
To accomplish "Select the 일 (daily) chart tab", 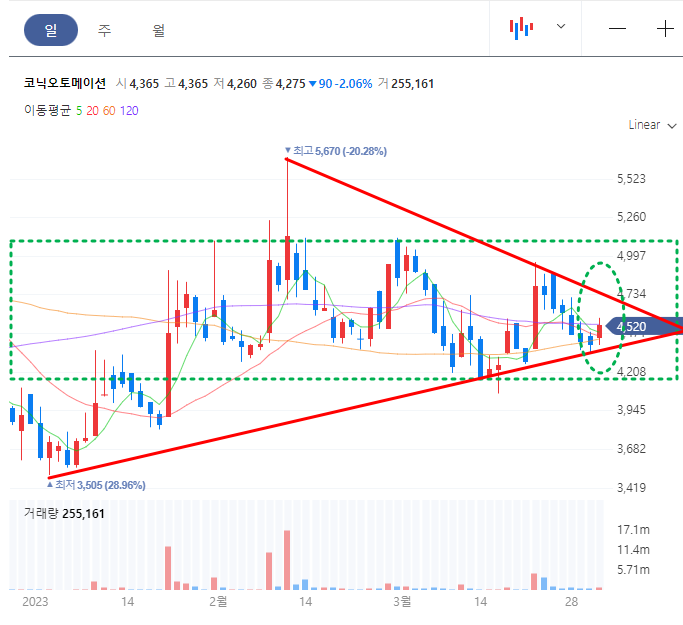I will pos(51,30).
